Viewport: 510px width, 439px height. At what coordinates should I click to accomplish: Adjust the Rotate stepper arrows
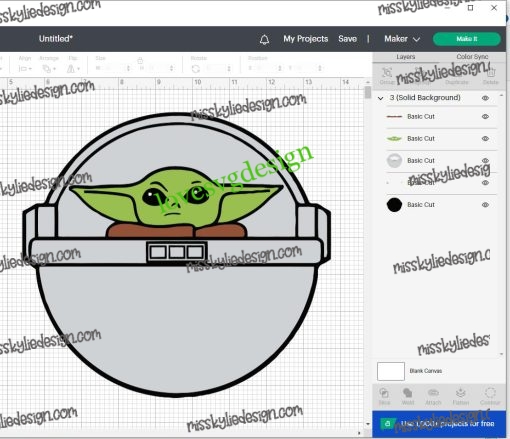tap(229, 68)
